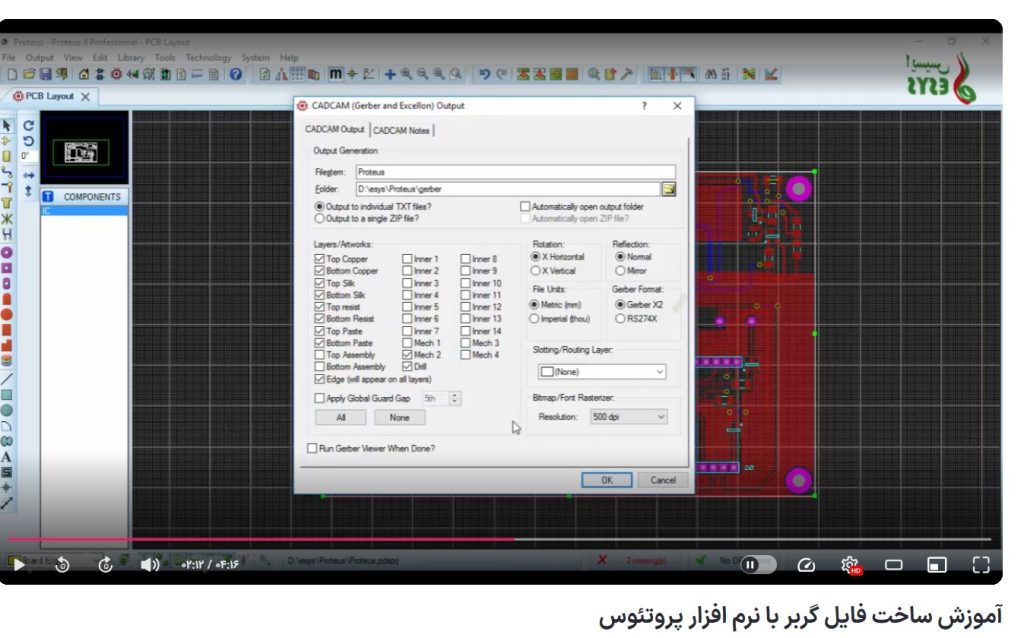This screenshot has width=1024, height=638.
Task: Click the undo arrow in Proteus toolbar
Action: click(485, 74)
